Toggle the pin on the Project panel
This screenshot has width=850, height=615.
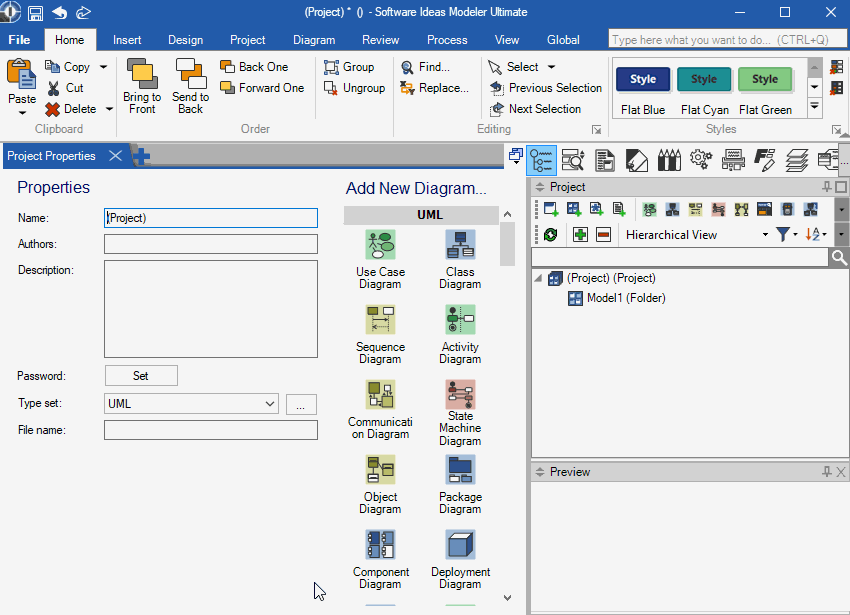point(827,187)
